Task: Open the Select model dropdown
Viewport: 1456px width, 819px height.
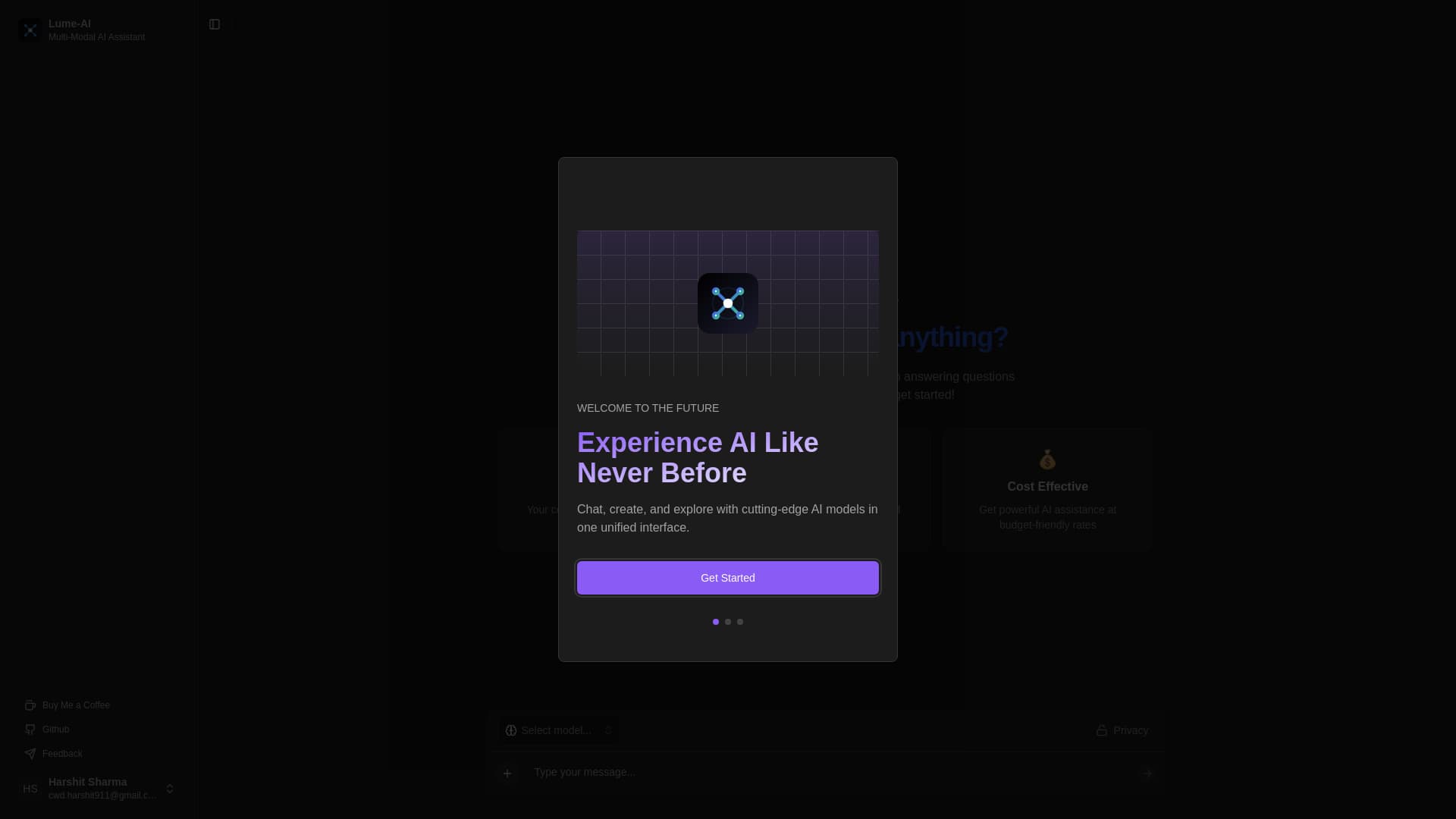Action: pyautogui.click(x=556, y=730)
